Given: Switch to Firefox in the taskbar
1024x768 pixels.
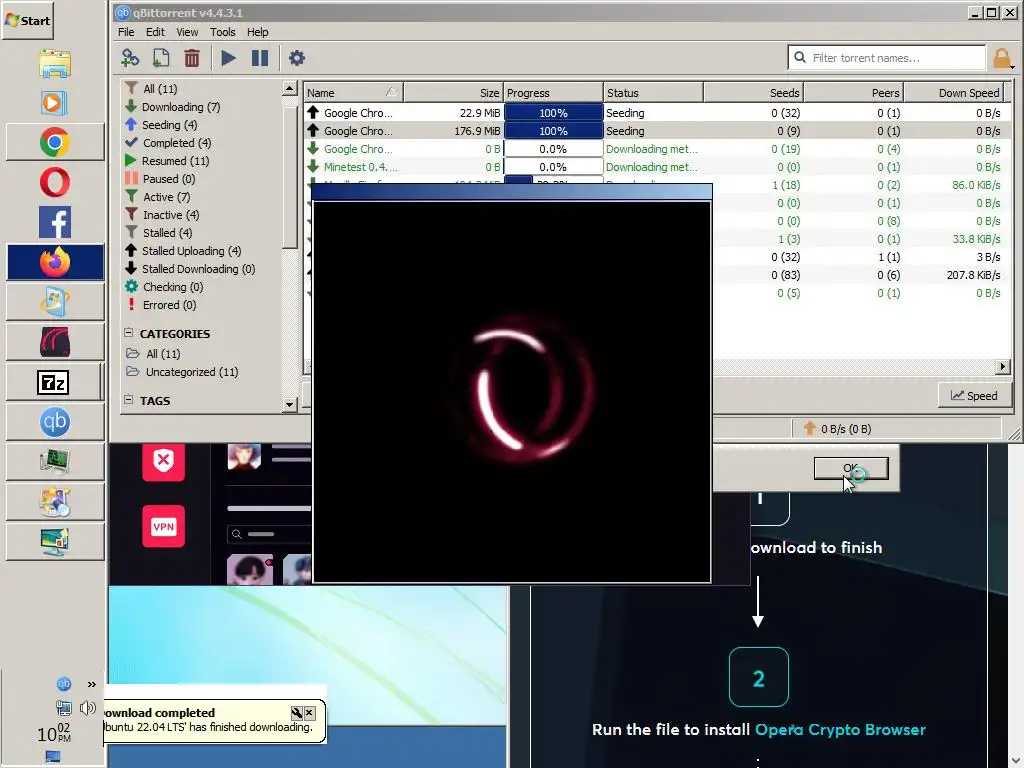Looking at the screenshot, I should (x=55, y=262).
